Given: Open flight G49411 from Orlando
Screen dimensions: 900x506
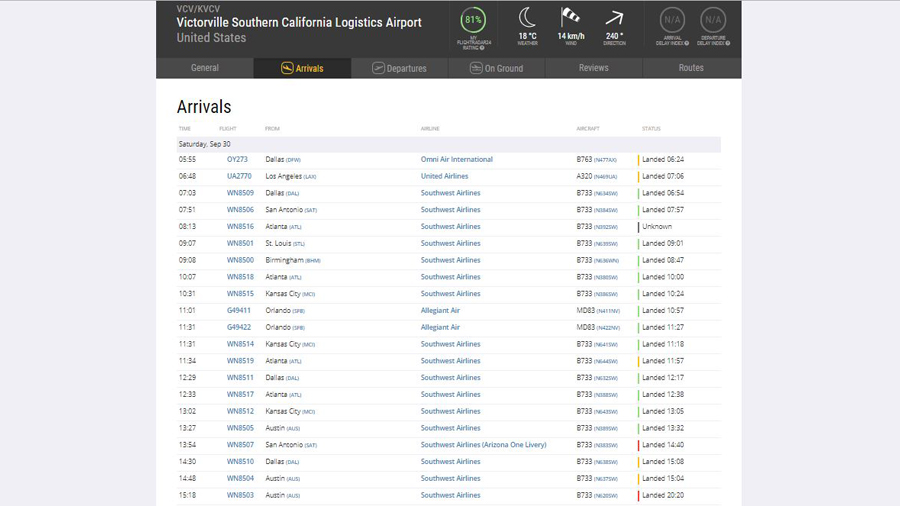Looking at the screenshot, I should coord(239,311).
